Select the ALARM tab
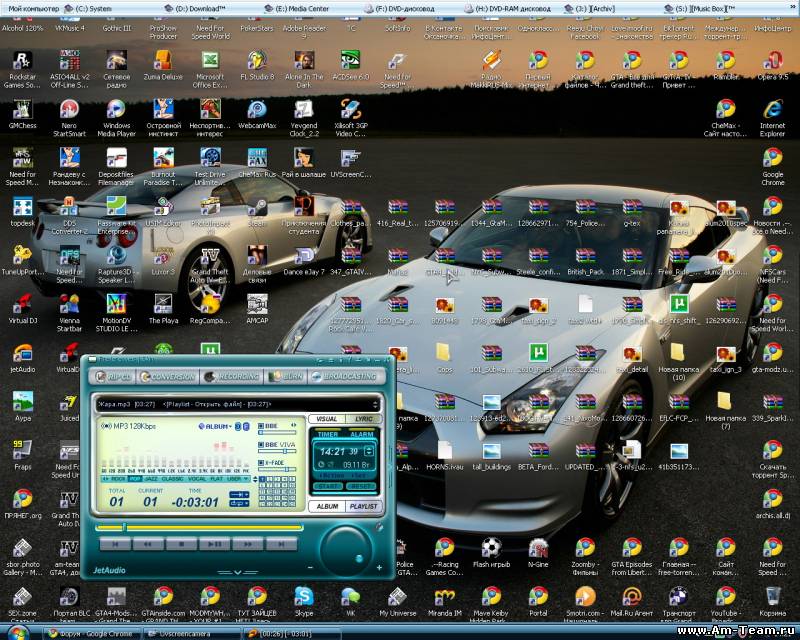This screenshot has height=640, width=800. pos(361,434)
